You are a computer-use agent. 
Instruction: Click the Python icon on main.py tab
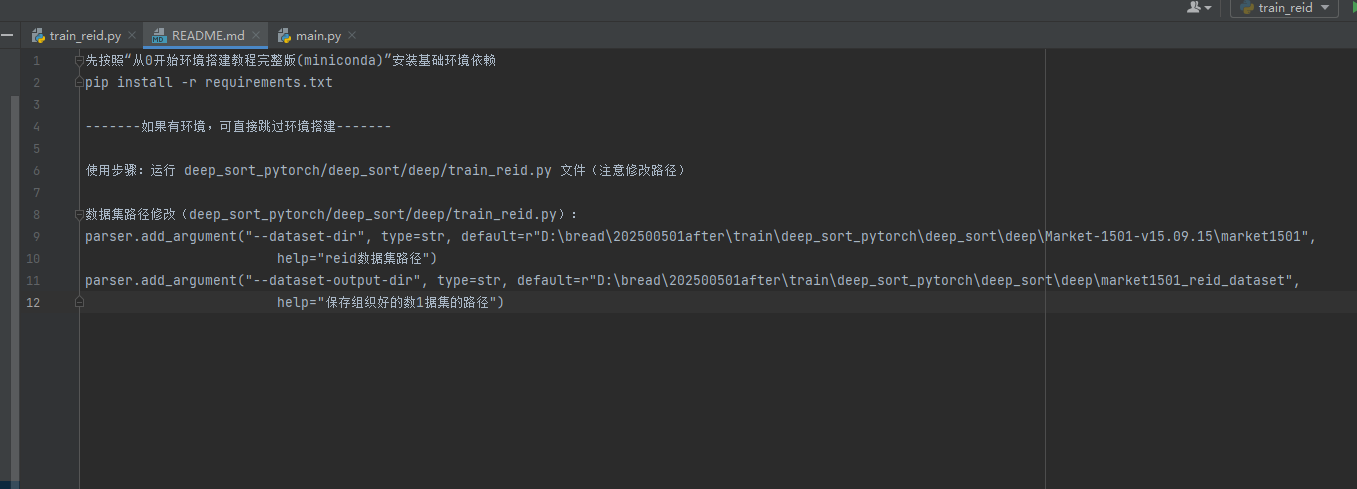pyautogui.click(x=284, y=36)
